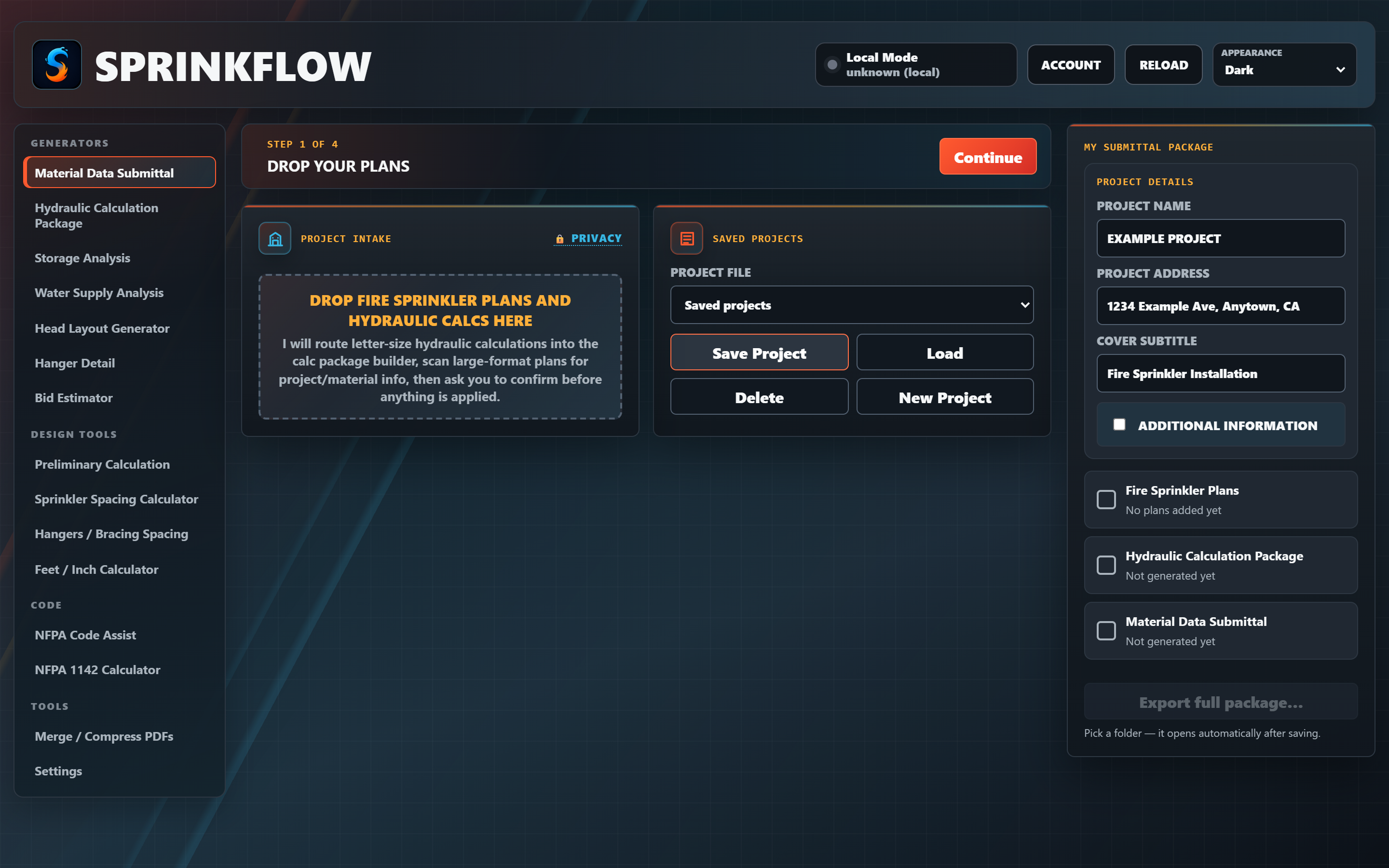Go to Storage Analysis
This screenshot has width=1389, height=868.
(x=120, y=258)
